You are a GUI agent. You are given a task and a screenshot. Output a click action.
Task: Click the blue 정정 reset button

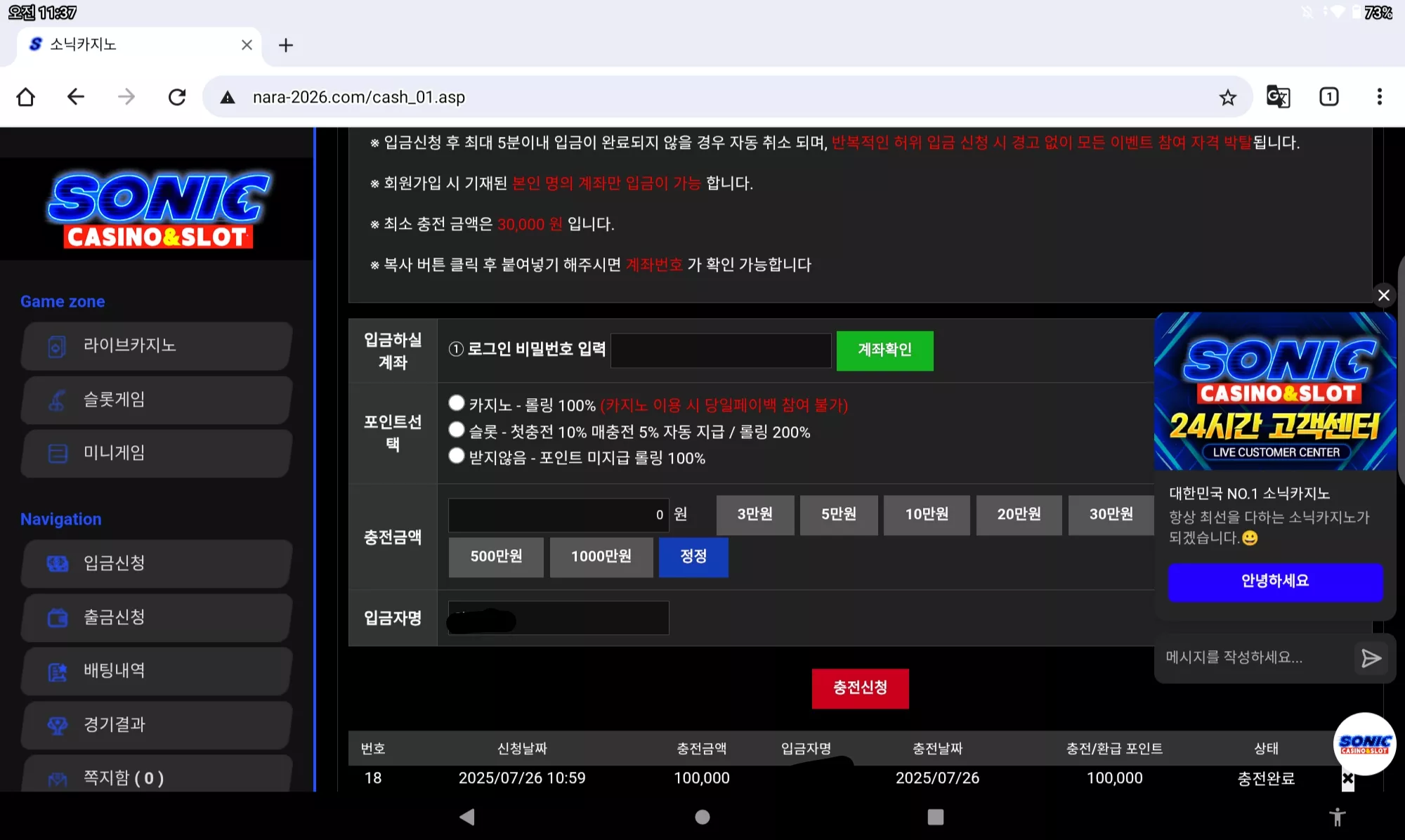(x=693, y=557)
